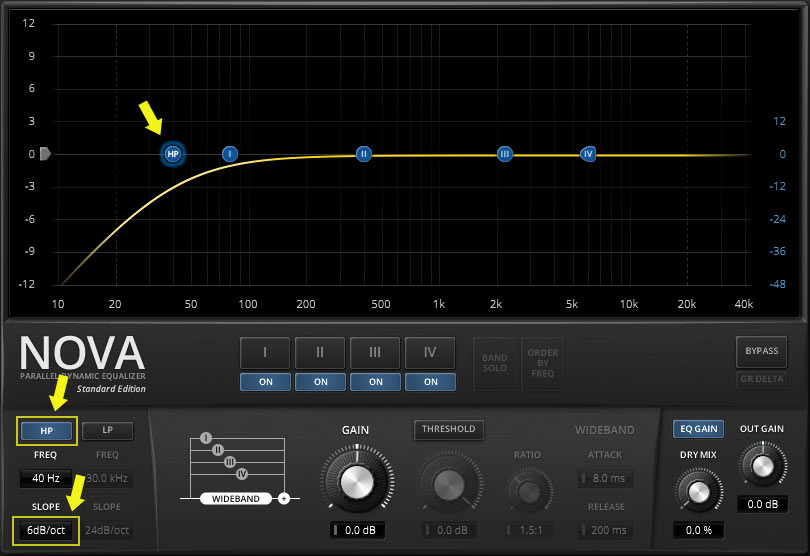Click the out gain 0.0 dB field
The width and height of the screenshot is (810, 556).
pyautogui.click(x=762, y=504)
